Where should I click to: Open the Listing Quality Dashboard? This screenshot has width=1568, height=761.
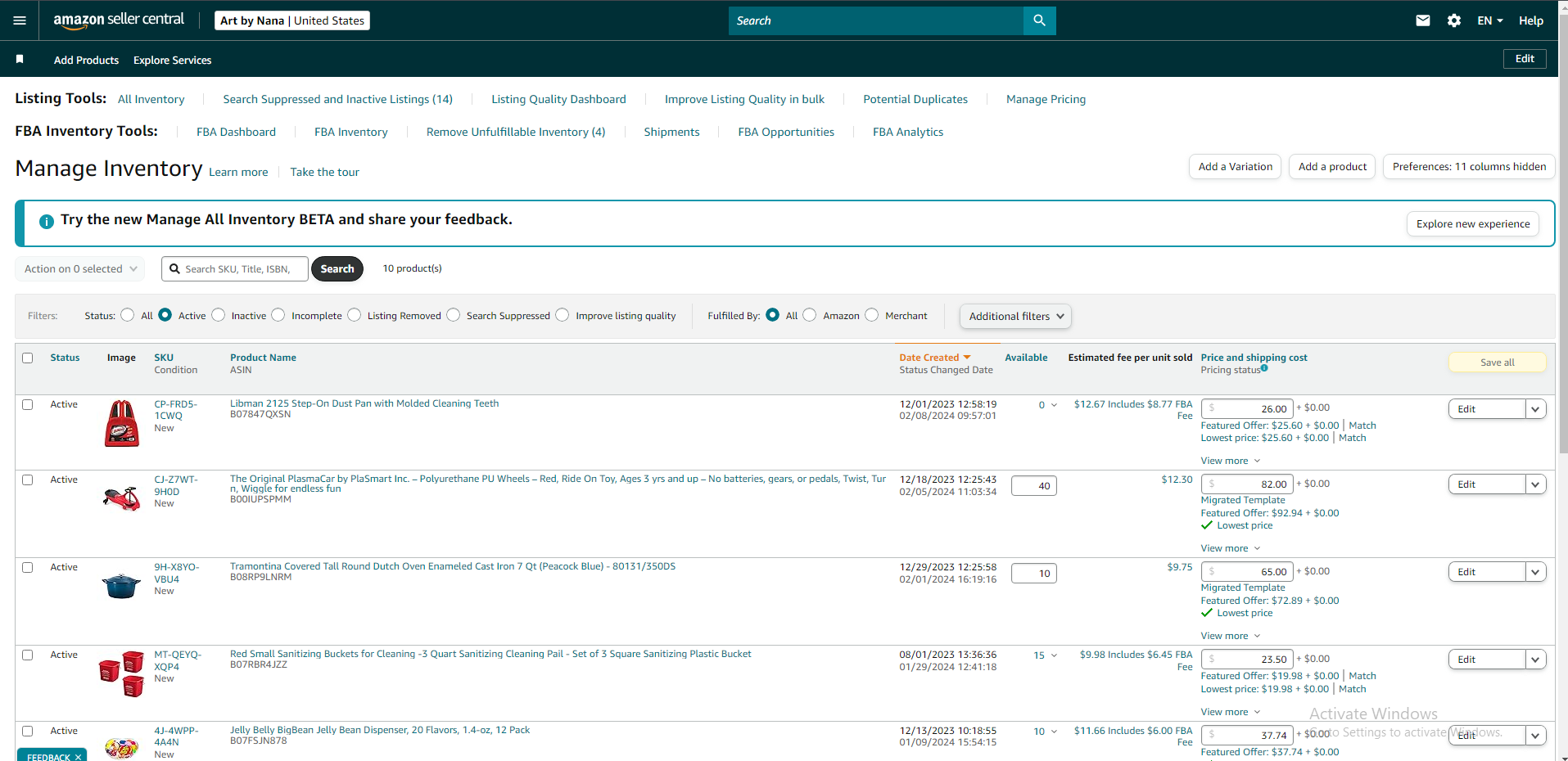(x=558, y=99)
